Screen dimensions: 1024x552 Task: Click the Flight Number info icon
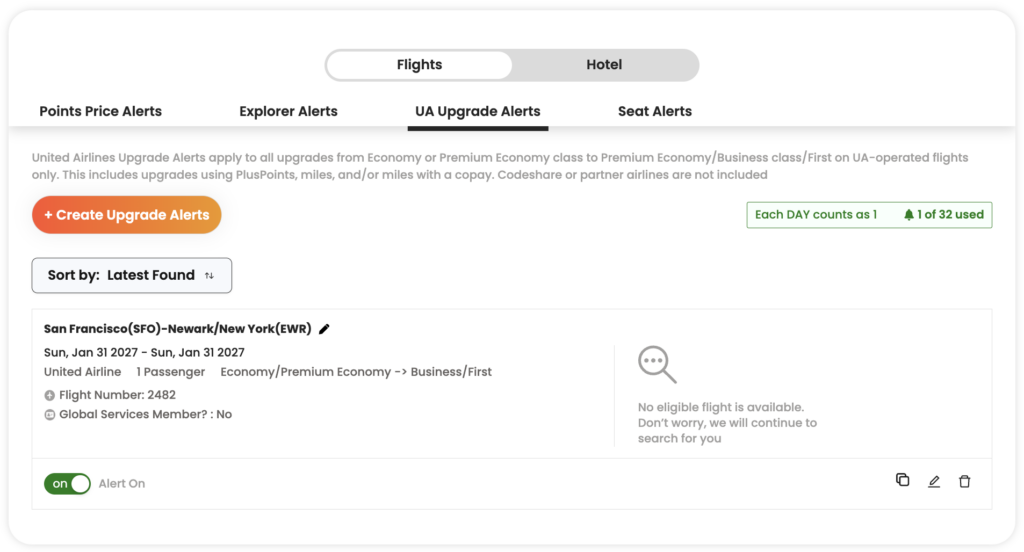click(50, 395)
